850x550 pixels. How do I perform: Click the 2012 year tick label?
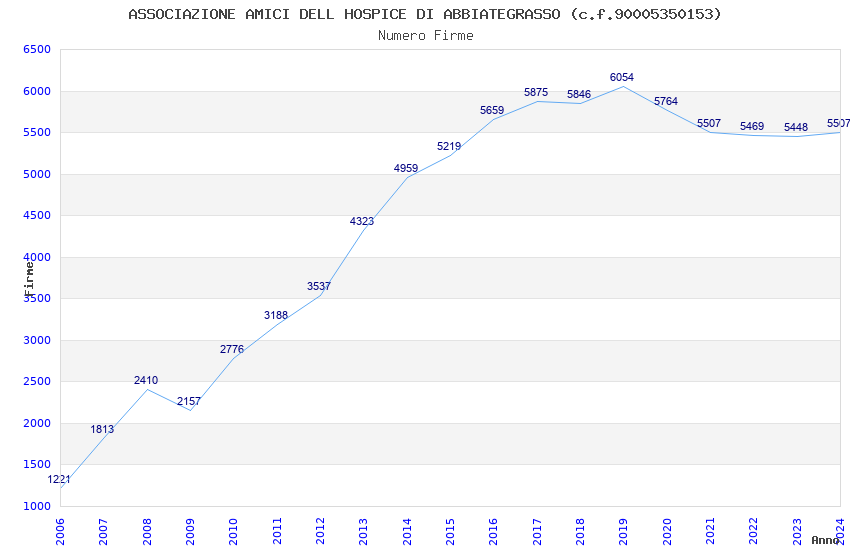[x=320, y=532]
